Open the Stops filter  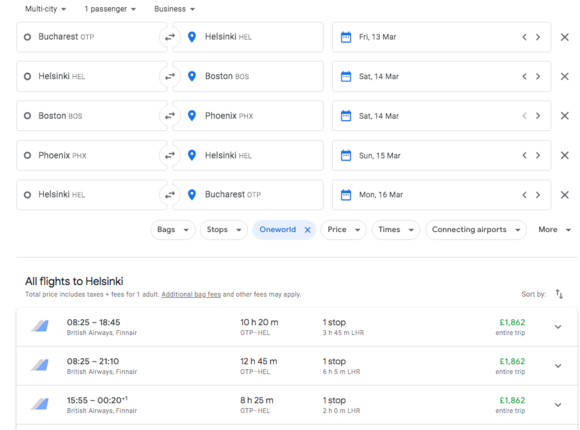224,230
